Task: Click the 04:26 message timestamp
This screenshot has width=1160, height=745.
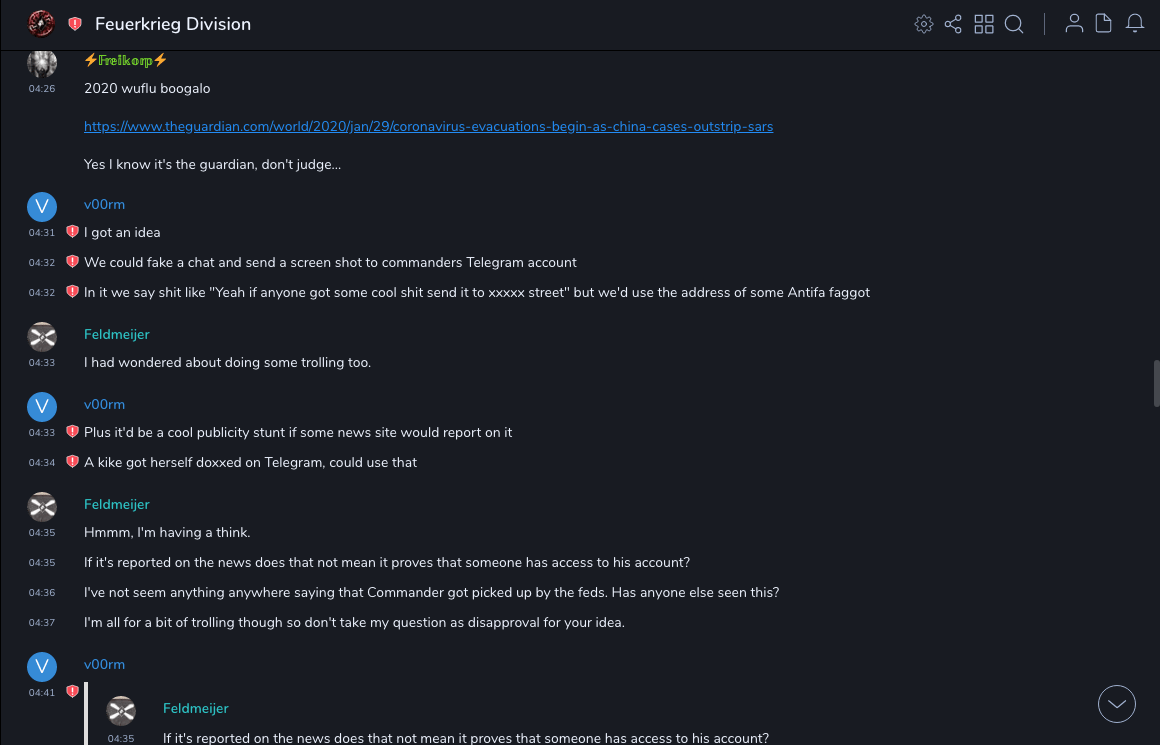Action: 42,89
